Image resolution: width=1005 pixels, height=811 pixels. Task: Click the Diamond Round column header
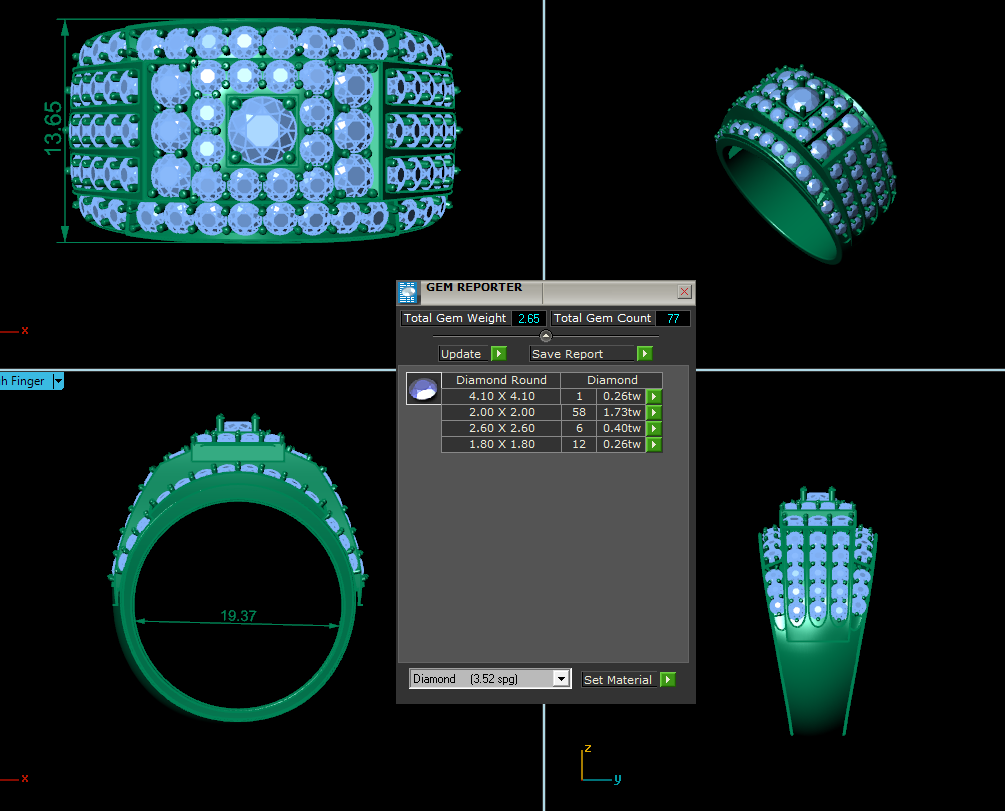(501, 380)
